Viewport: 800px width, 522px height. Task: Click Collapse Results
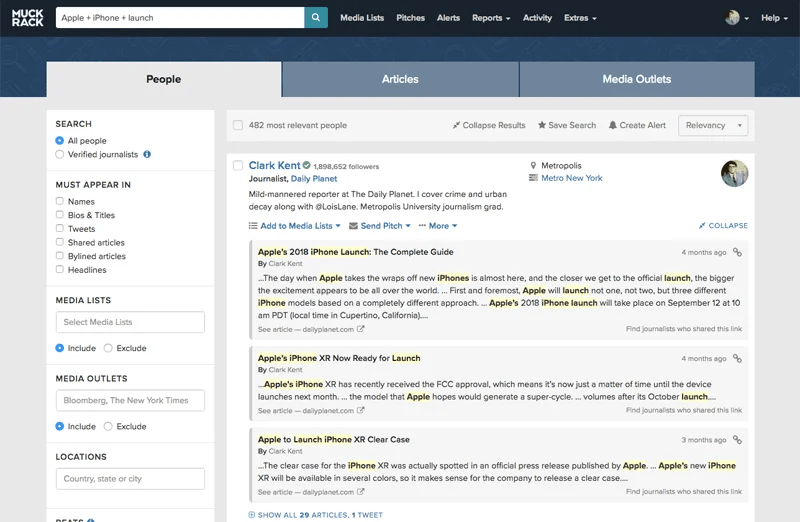tap(489, 125)
